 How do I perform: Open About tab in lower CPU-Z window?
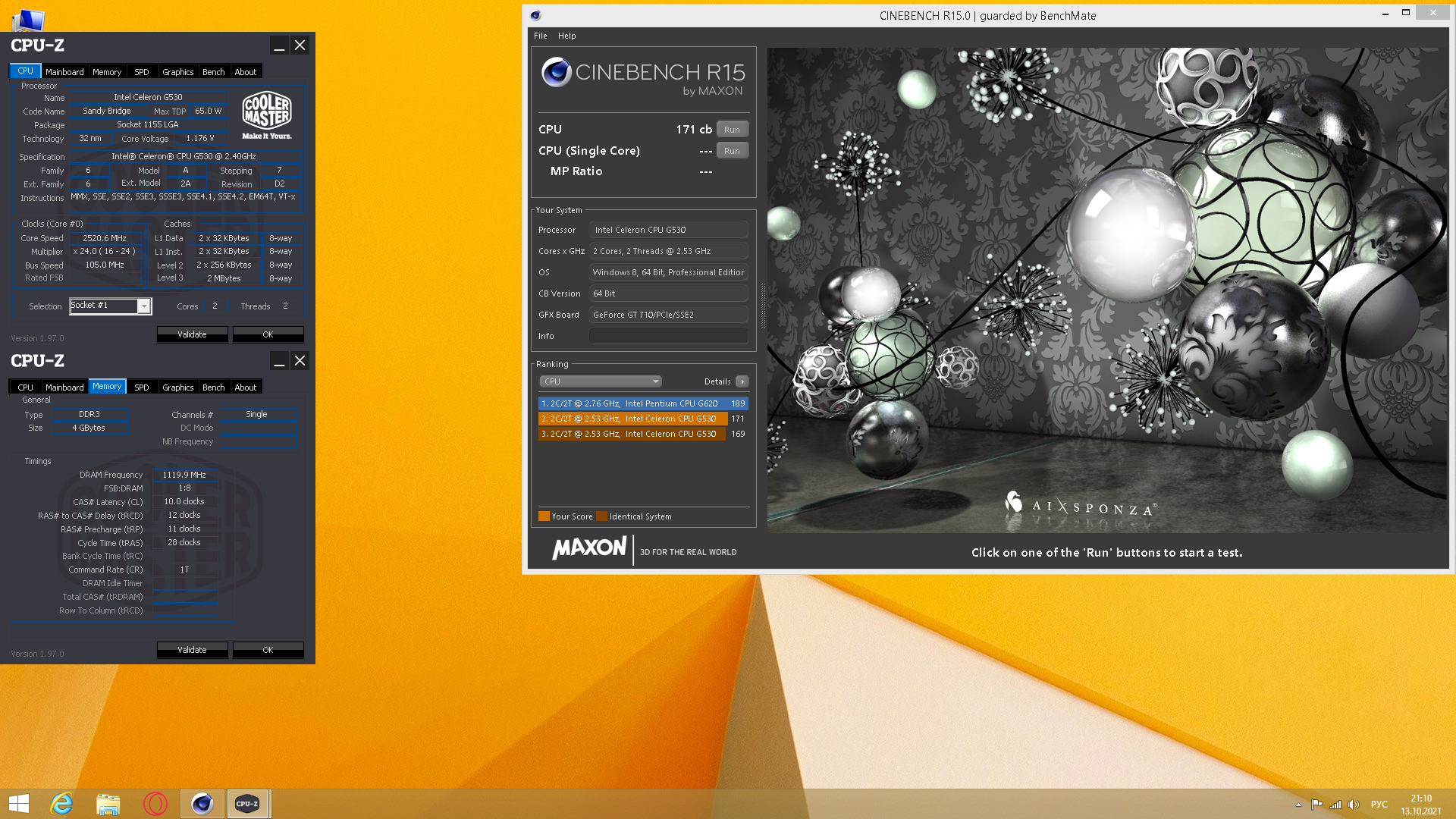(246, 388)
